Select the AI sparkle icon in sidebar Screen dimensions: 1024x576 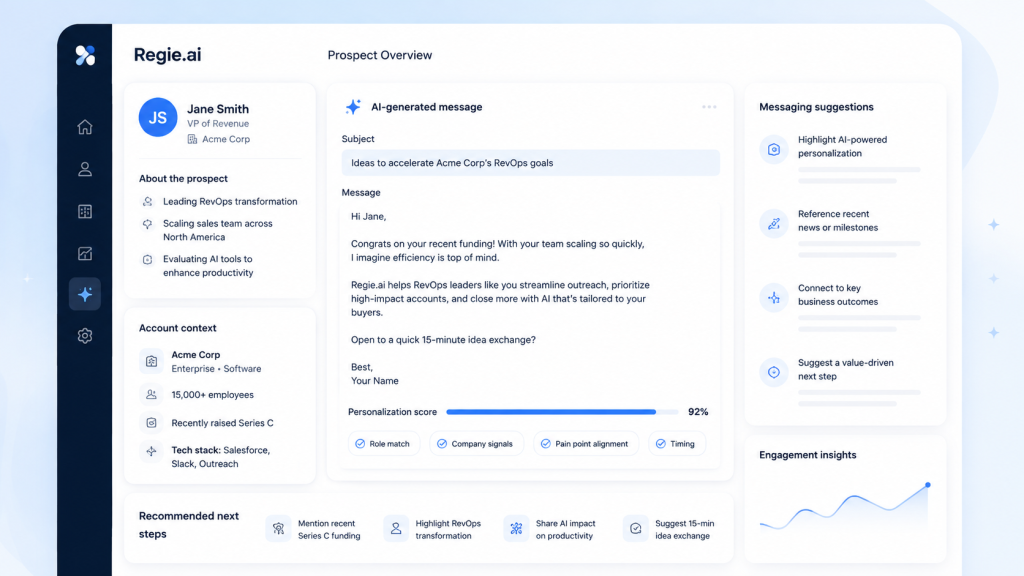pyautogui.click(x=85, y=294)
